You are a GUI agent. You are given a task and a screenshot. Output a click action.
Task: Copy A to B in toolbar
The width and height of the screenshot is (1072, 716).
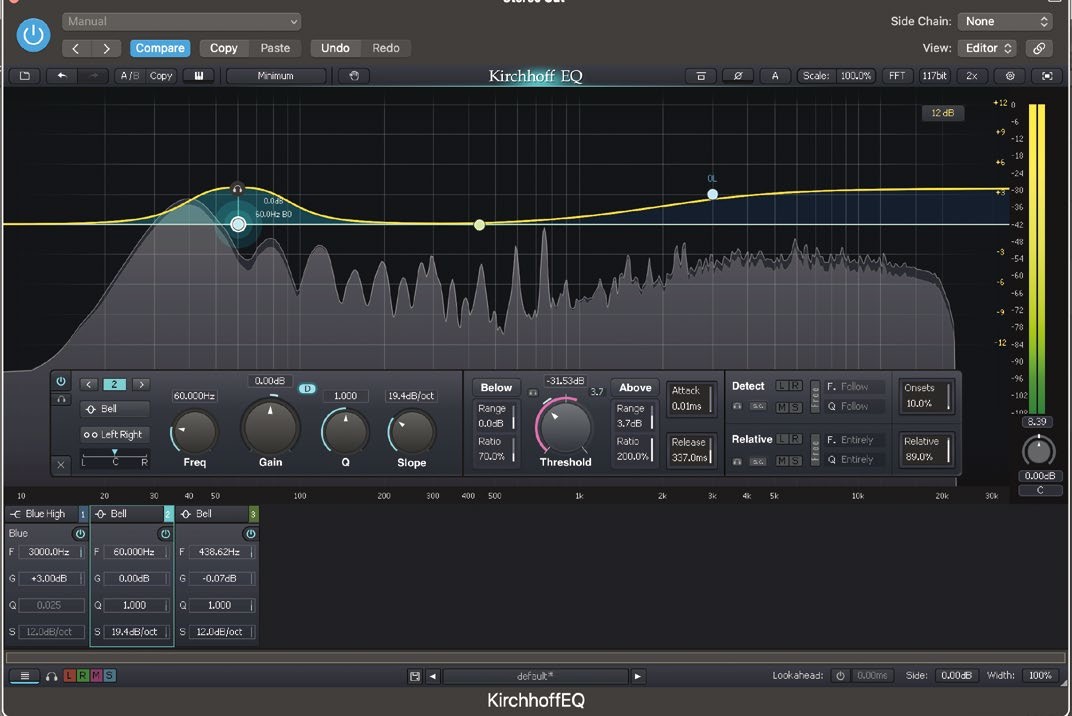161,76
